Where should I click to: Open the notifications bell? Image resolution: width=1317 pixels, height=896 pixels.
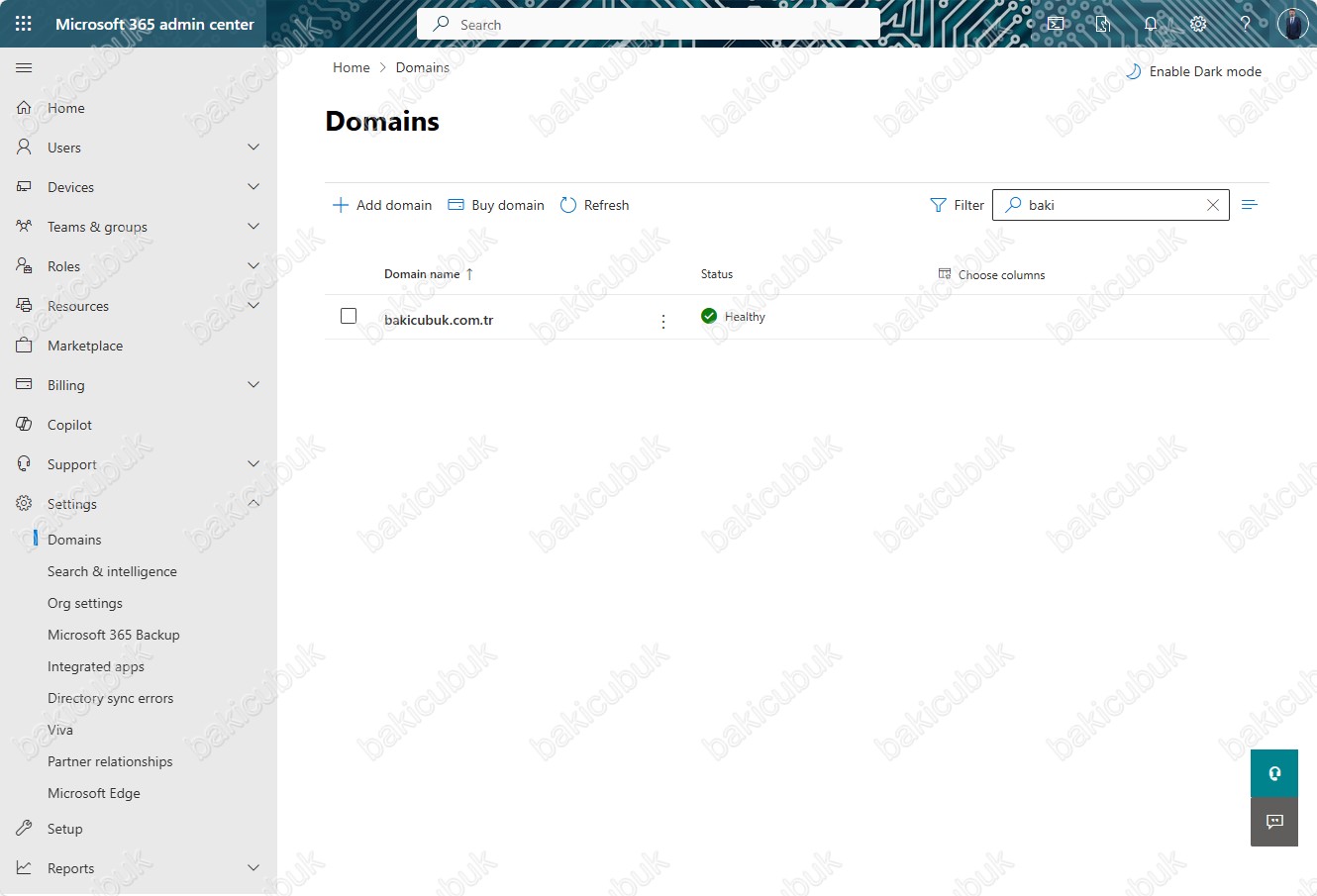point(1151,24)
